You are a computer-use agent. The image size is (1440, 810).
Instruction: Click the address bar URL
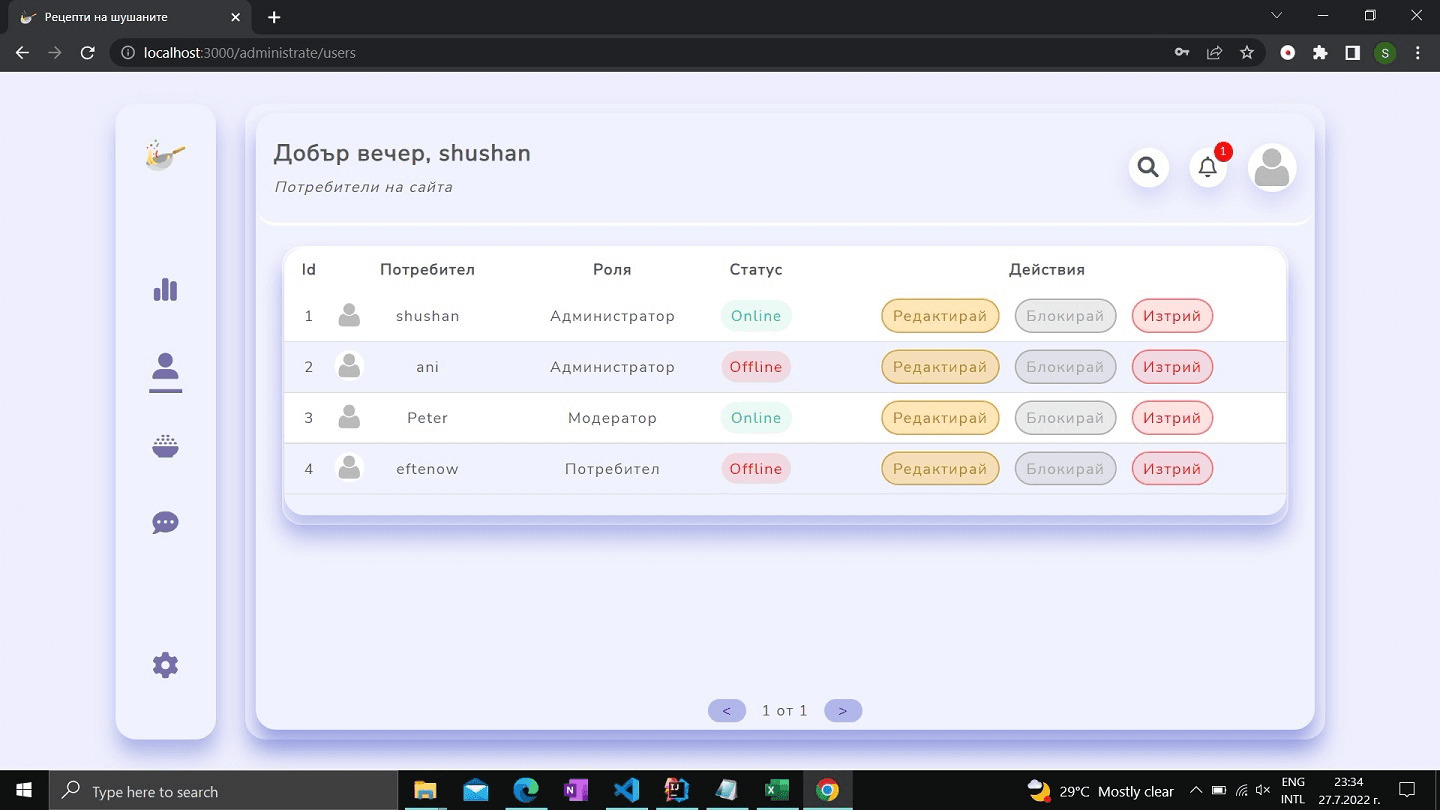(250, 53)
